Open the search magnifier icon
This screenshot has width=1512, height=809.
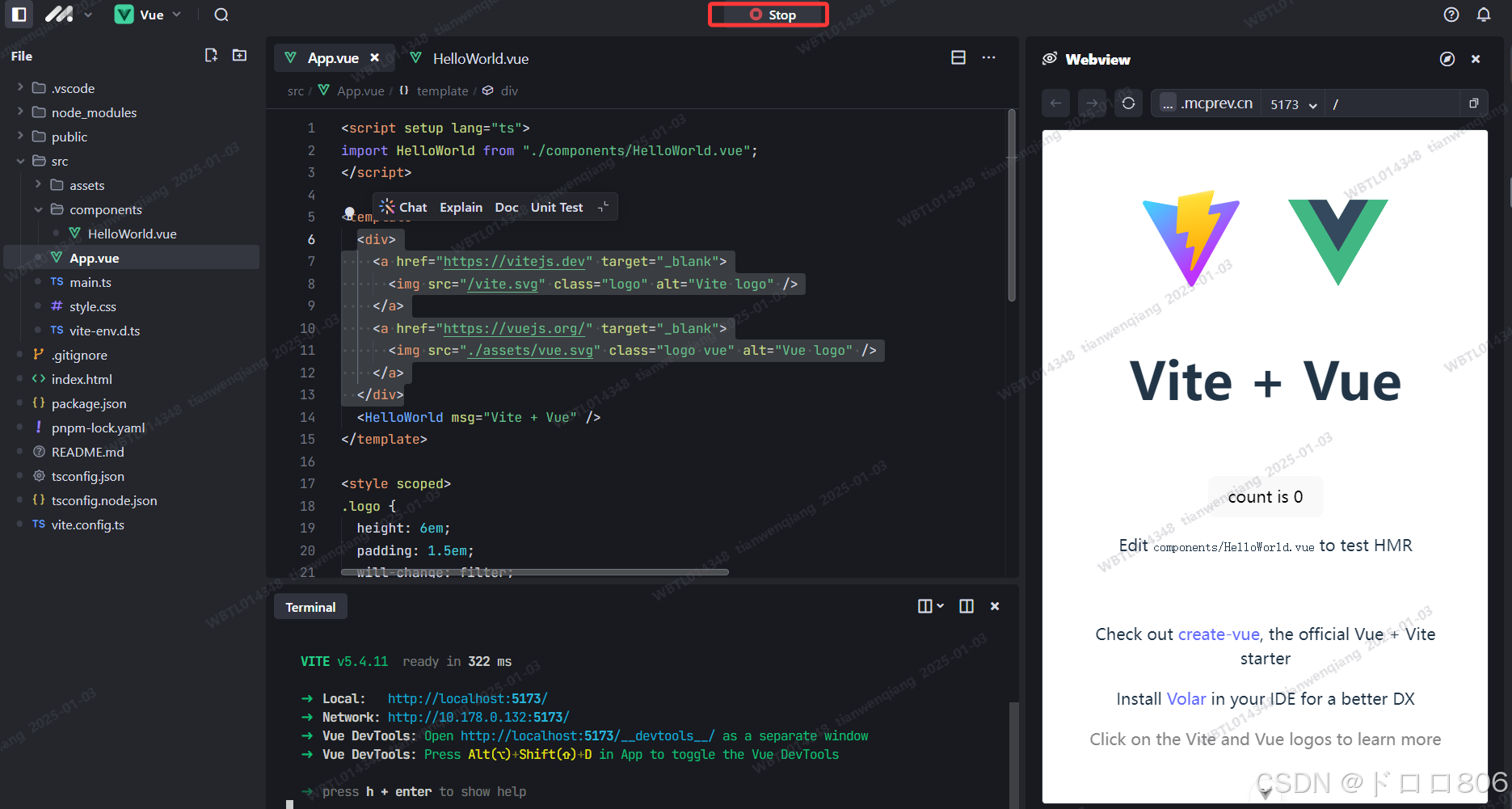click(x=221, y=15)
